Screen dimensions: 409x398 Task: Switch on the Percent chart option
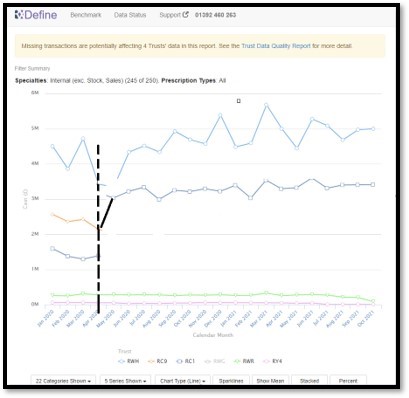(x=348, y=381)
